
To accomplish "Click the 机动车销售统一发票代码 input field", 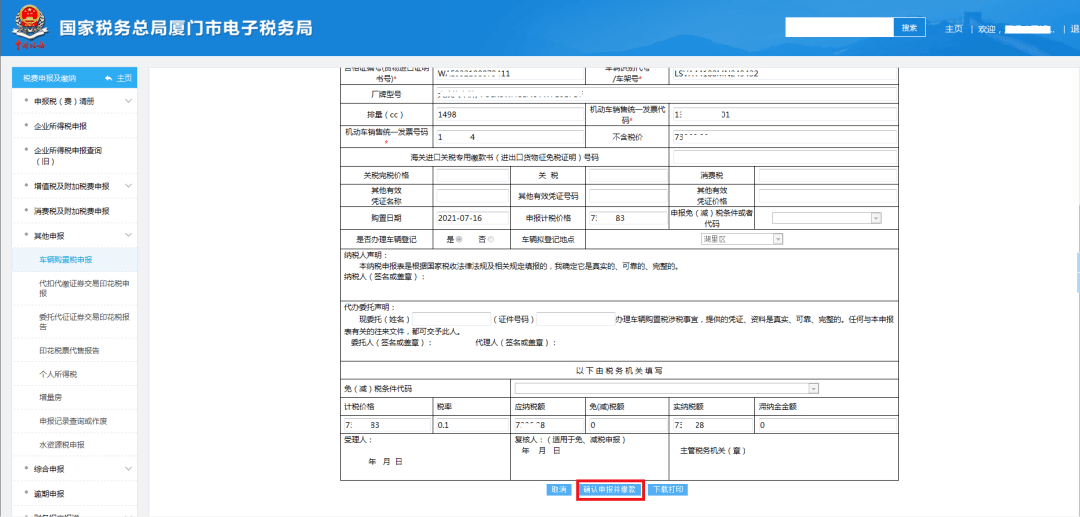I will [785, 115].
